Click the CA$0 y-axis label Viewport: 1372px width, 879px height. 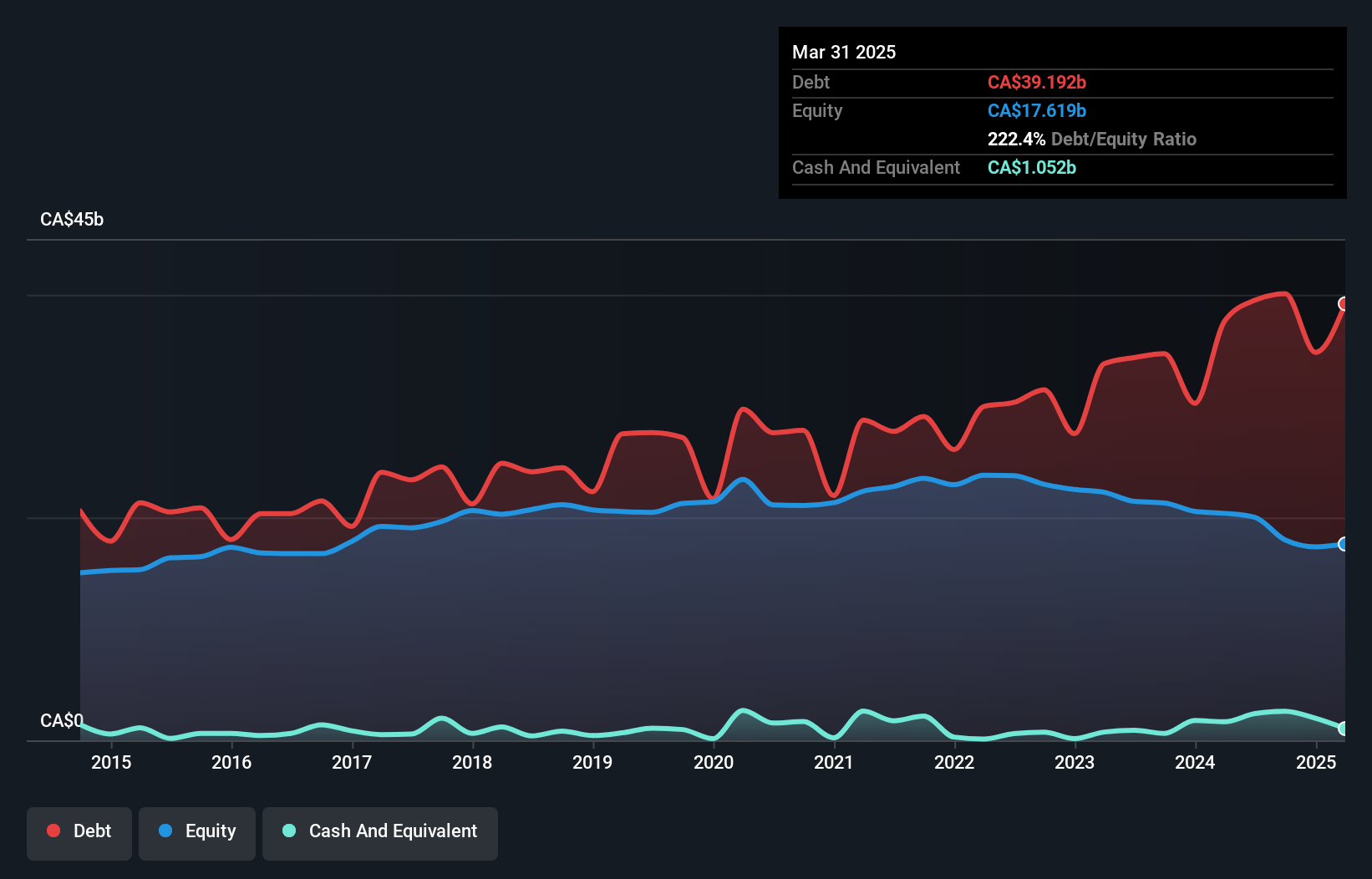point(62,720)
